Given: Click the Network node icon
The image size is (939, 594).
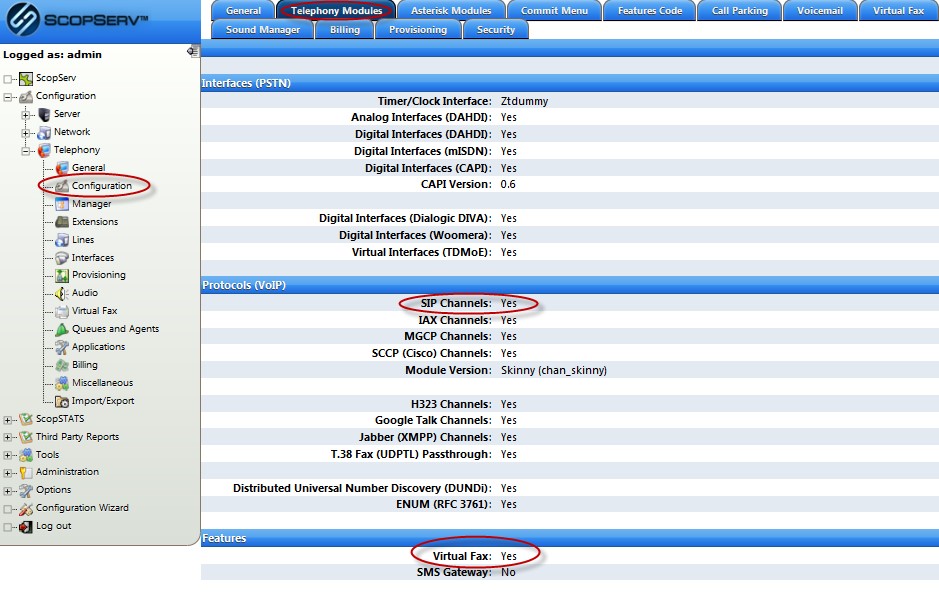Looking at the screenshot, I should pyautogui.click(x=44, y=132).
